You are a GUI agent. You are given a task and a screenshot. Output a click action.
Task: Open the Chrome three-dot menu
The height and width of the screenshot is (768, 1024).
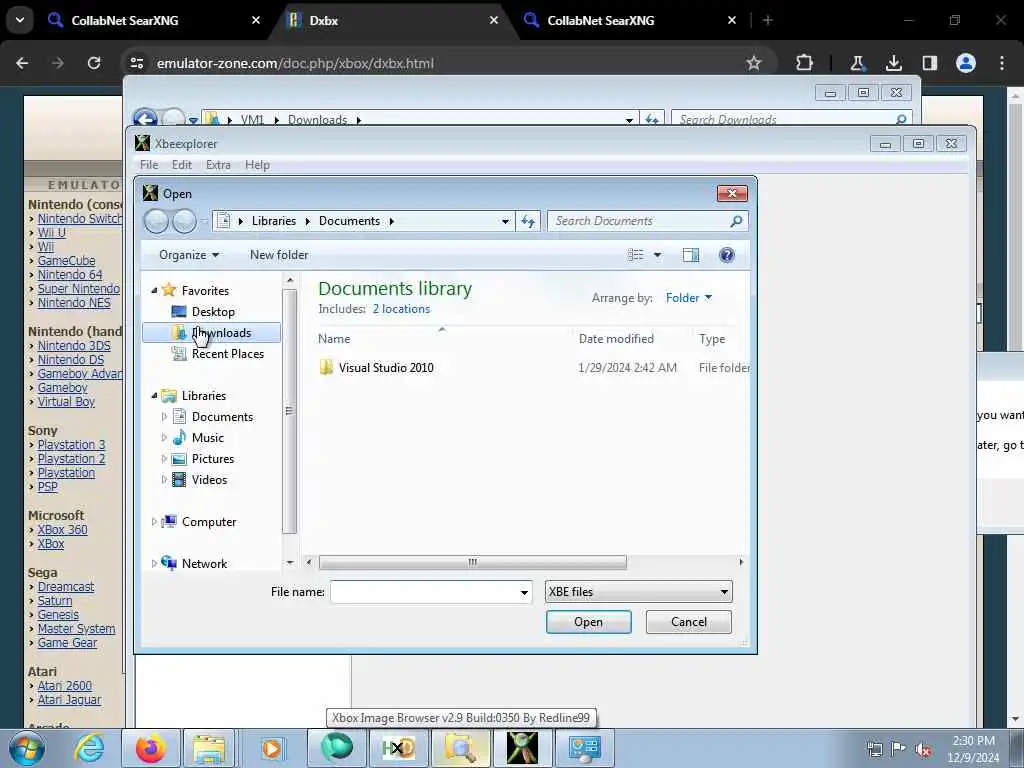[x=1002, y=63]
